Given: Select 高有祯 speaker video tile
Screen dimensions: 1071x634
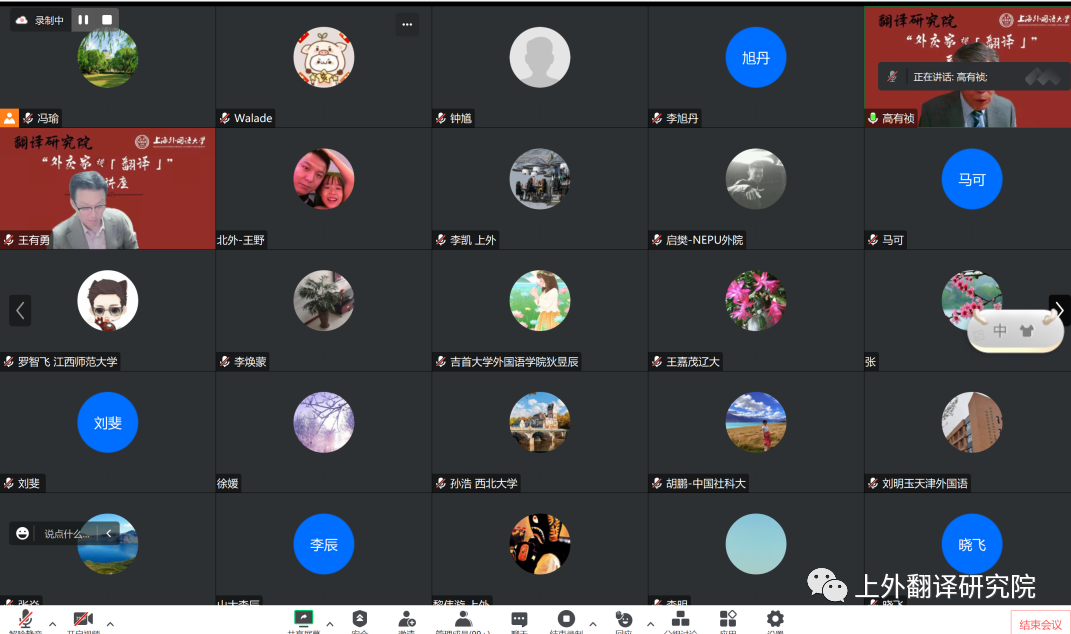Looking at the screenshot, I should click(967, 67).
